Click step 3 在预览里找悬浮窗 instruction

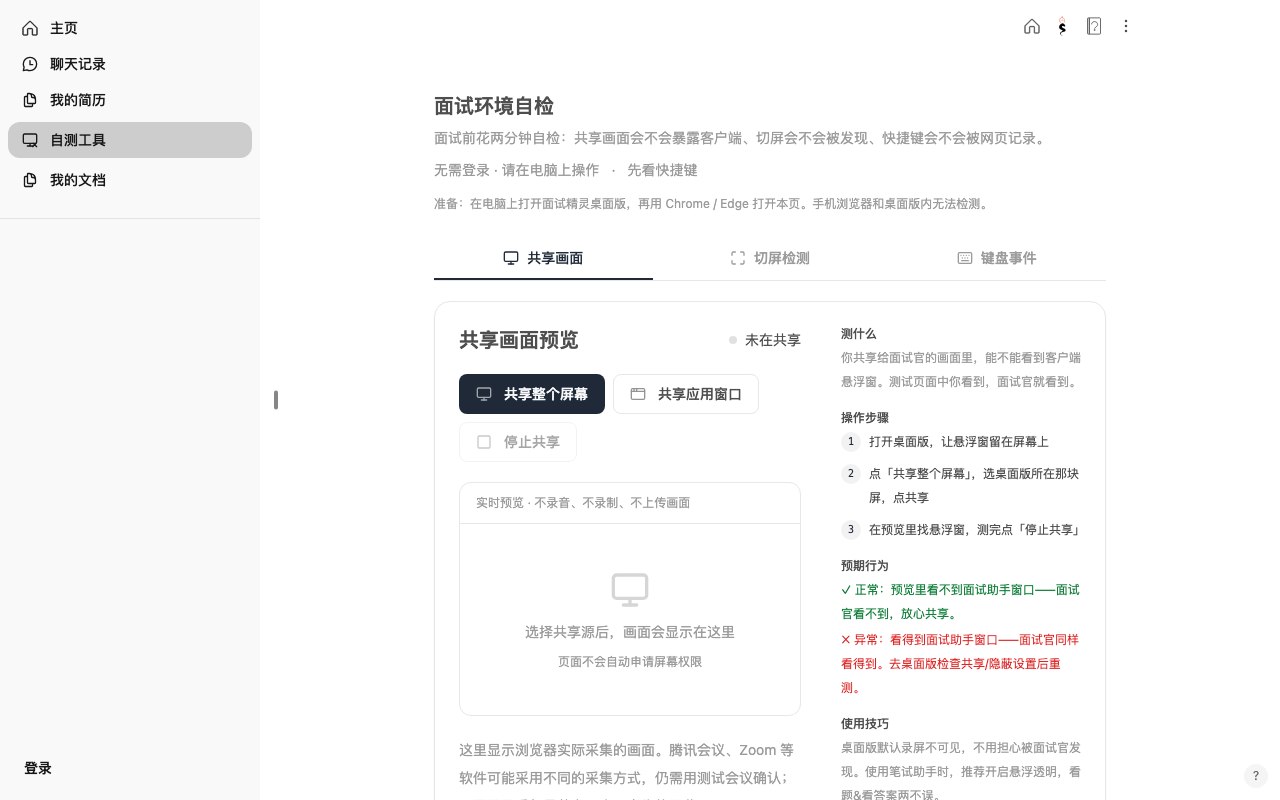coord(975,530)
